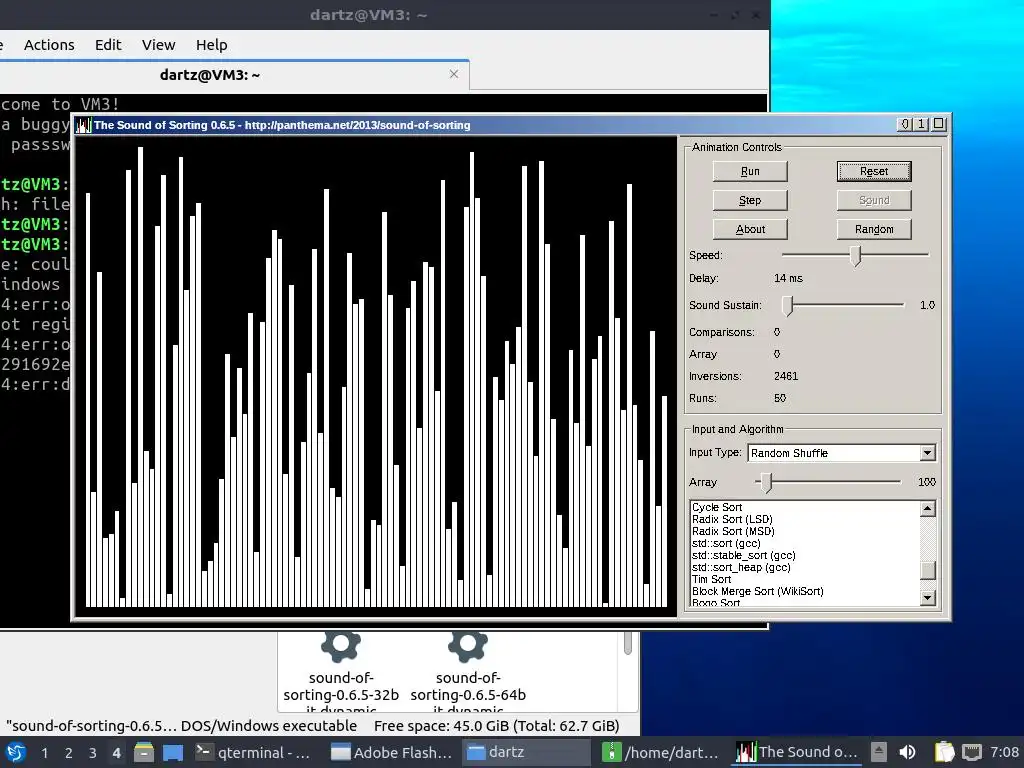This screenshot has width=1024, height=768.
Task: Click the Runs value 50
Action: (780, 398)
